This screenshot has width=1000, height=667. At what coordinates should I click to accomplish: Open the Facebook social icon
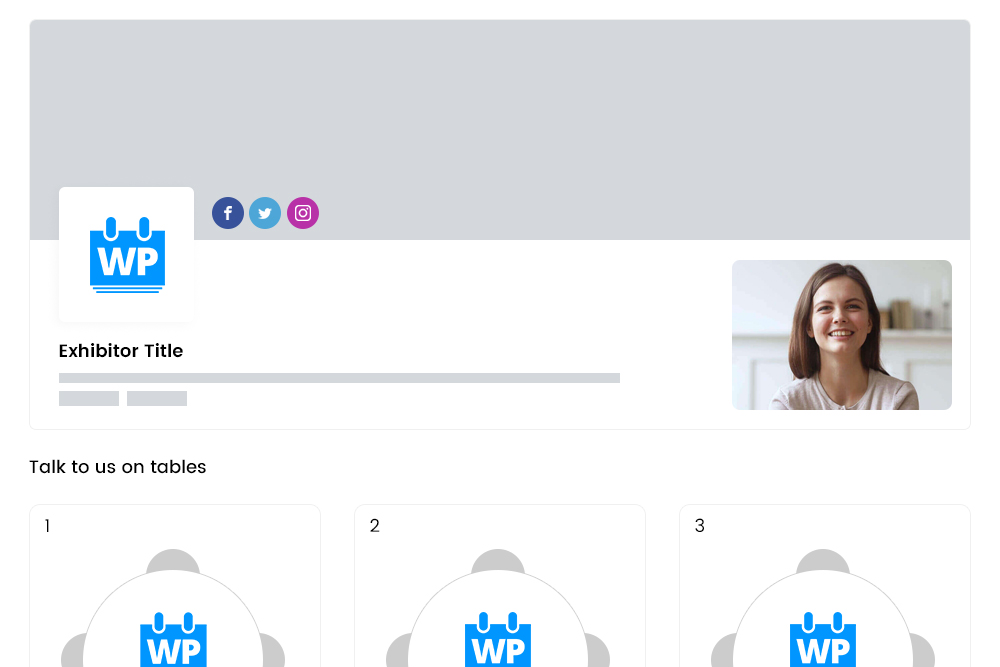pos(228,213)
